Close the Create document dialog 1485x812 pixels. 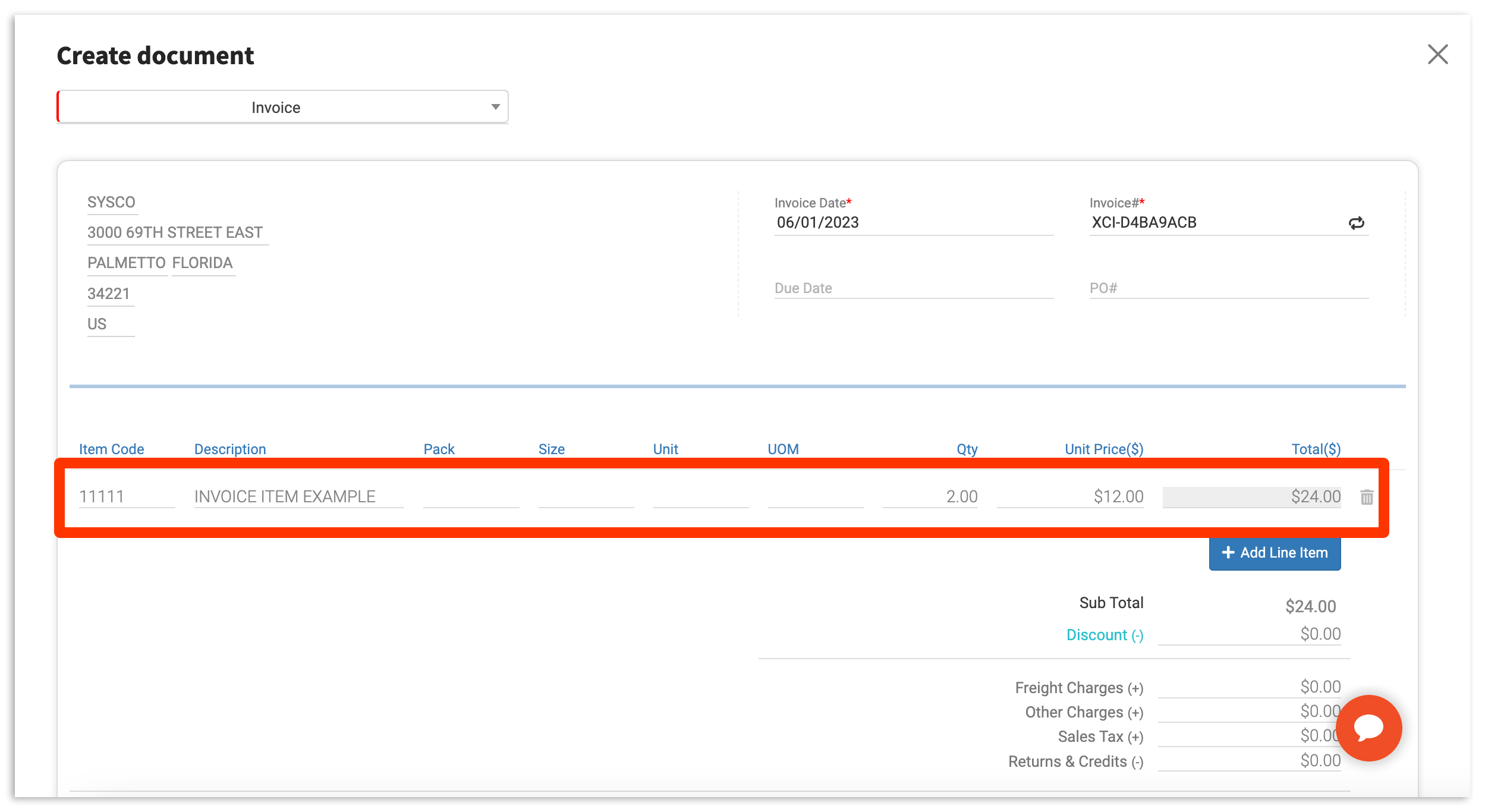[x=1437, y=55]
